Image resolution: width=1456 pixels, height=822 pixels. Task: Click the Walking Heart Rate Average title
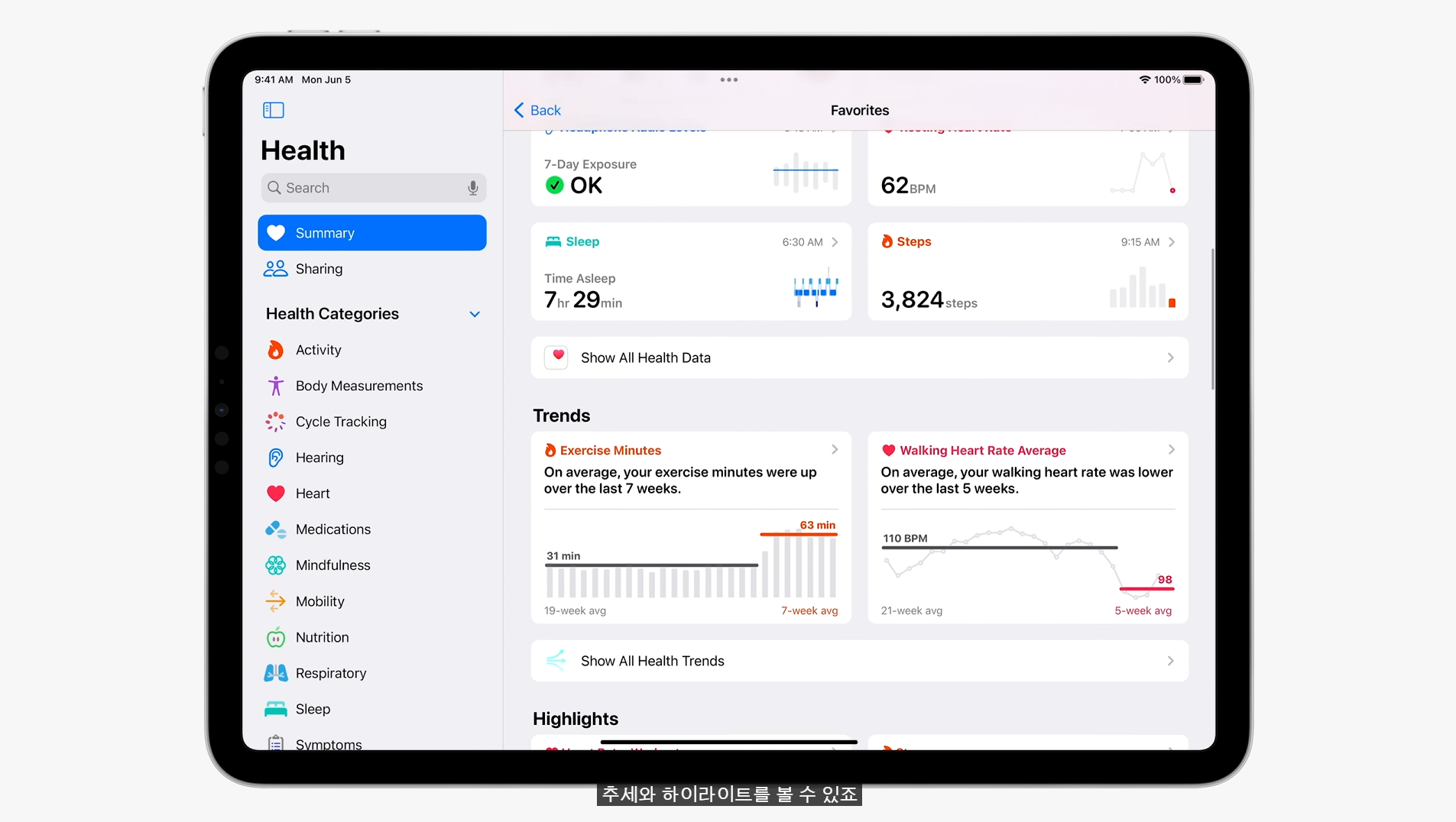(x=983, y=451)
